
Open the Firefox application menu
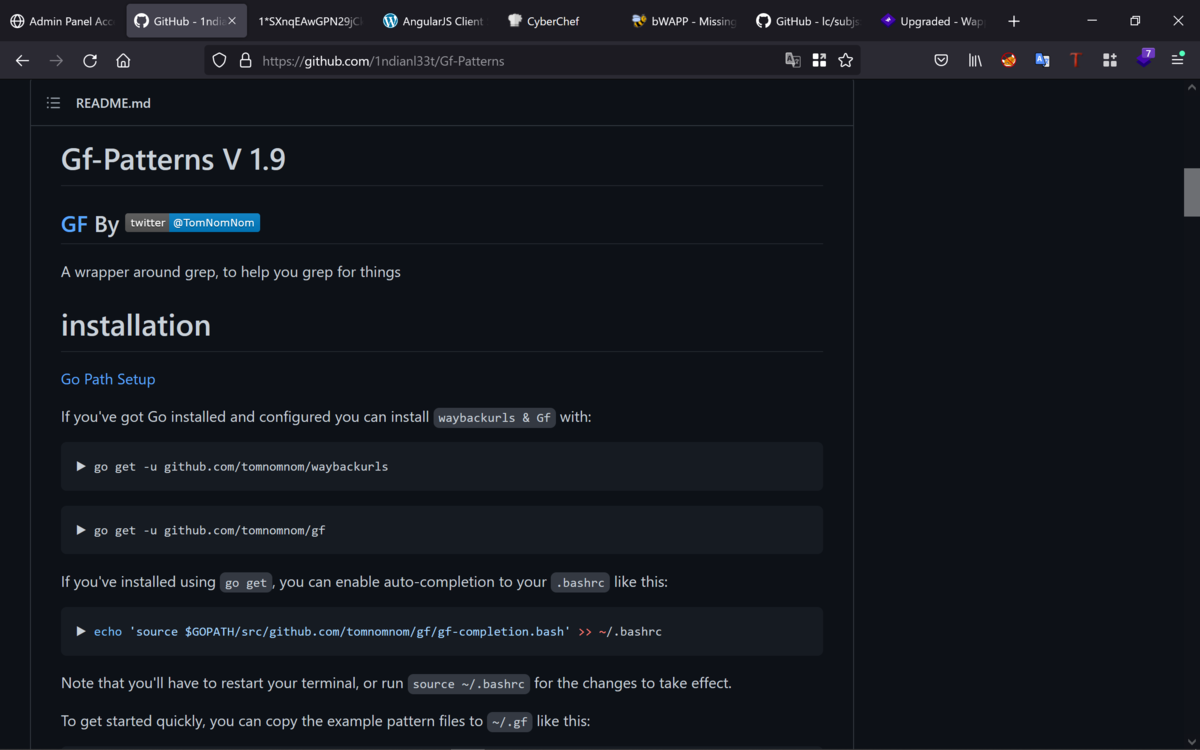tap(1178, 61)
